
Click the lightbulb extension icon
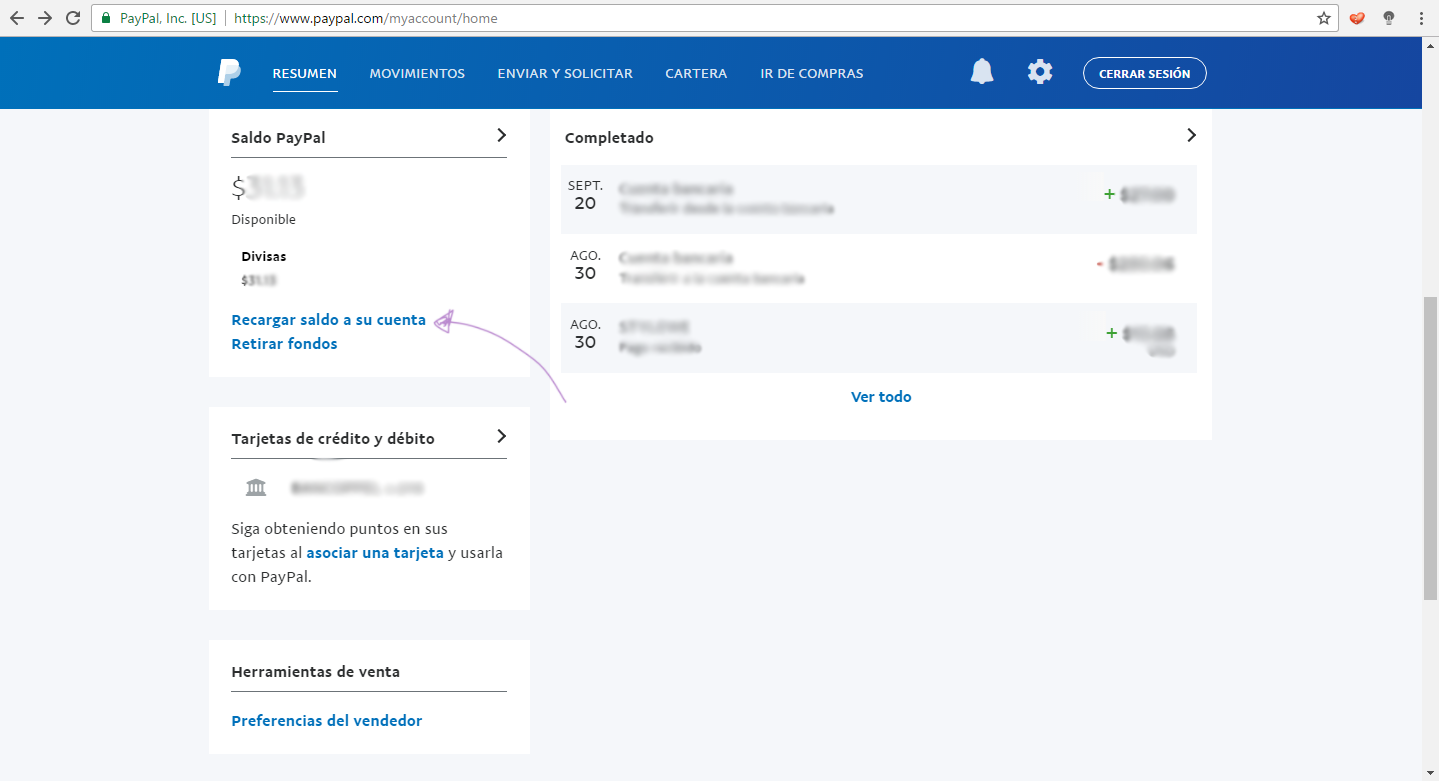click(x=1389, y=18)
